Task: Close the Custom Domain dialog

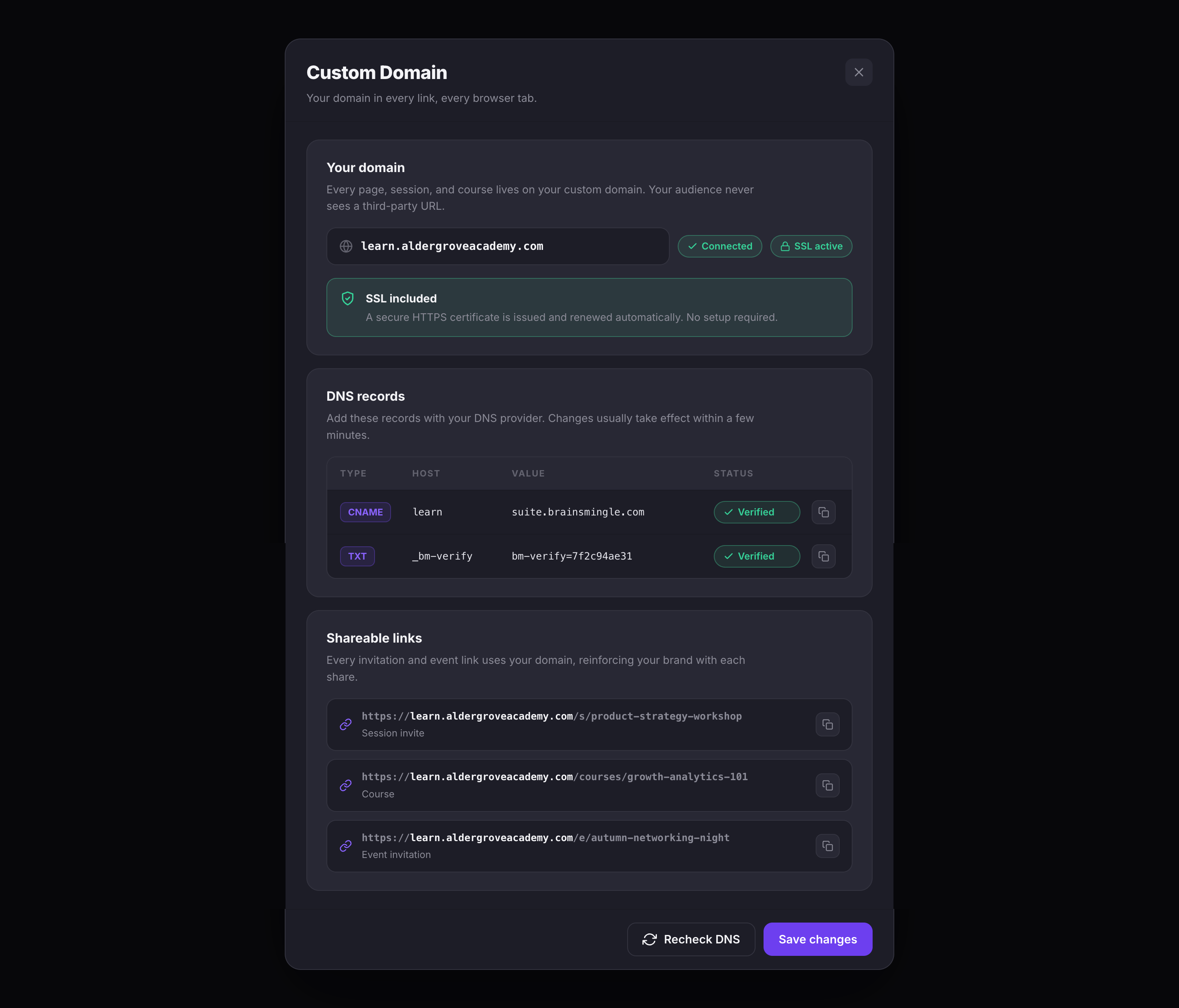Action: click(x=858, y=72)
